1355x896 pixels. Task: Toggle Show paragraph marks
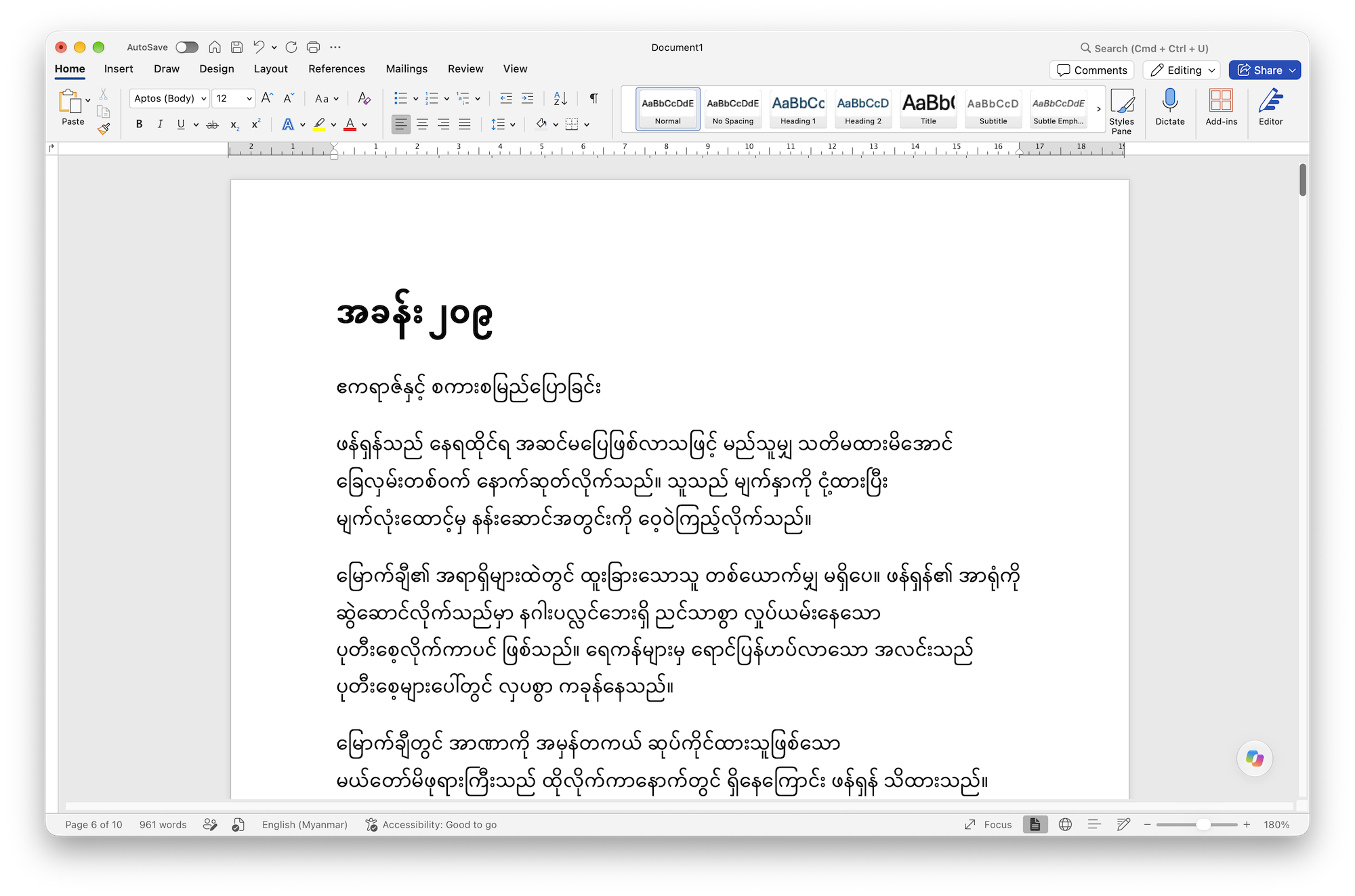coord(593,98)
